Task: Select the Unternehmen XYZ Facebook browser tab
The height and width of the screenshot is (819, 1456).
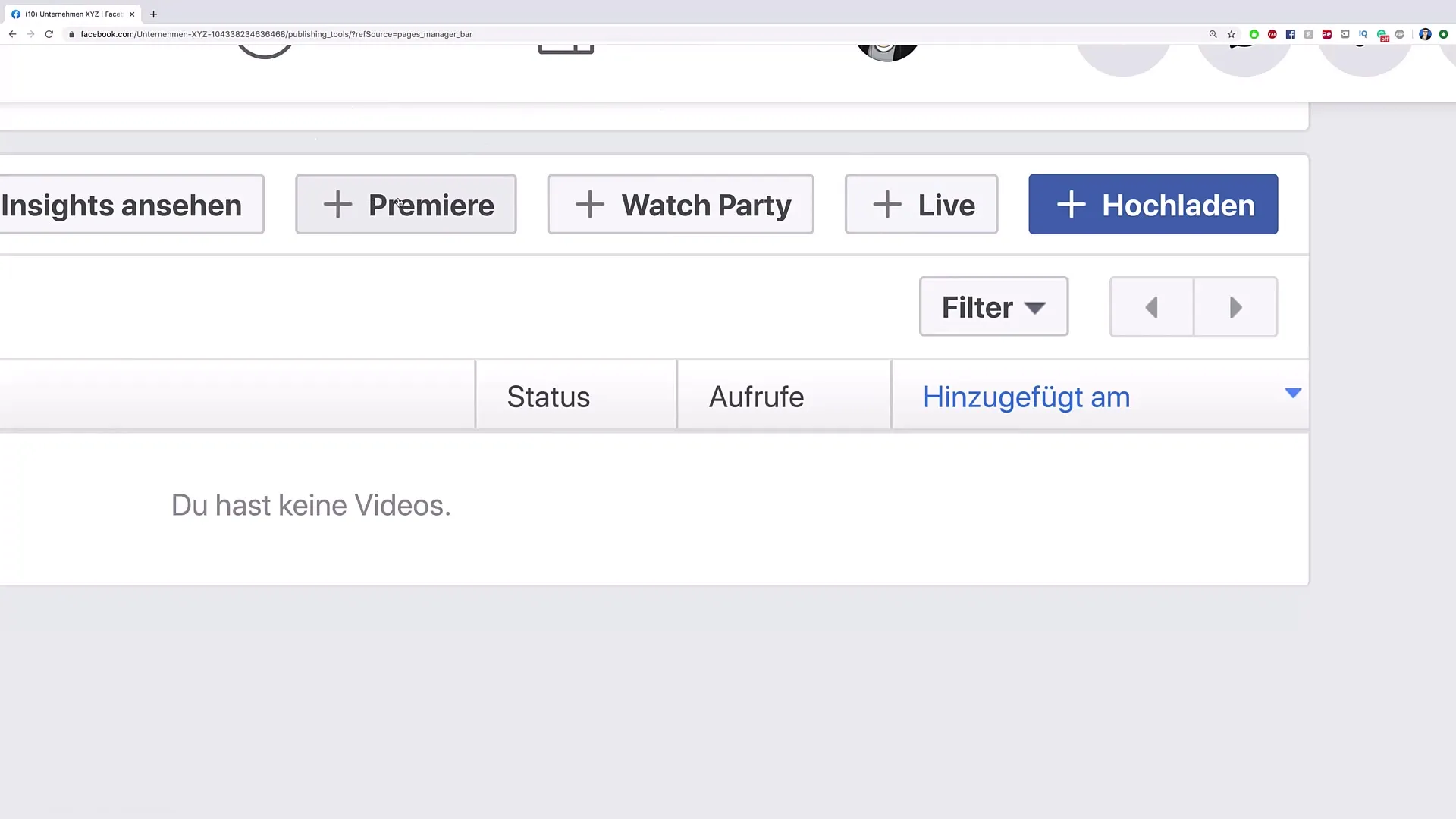Action: pos(73,14)
